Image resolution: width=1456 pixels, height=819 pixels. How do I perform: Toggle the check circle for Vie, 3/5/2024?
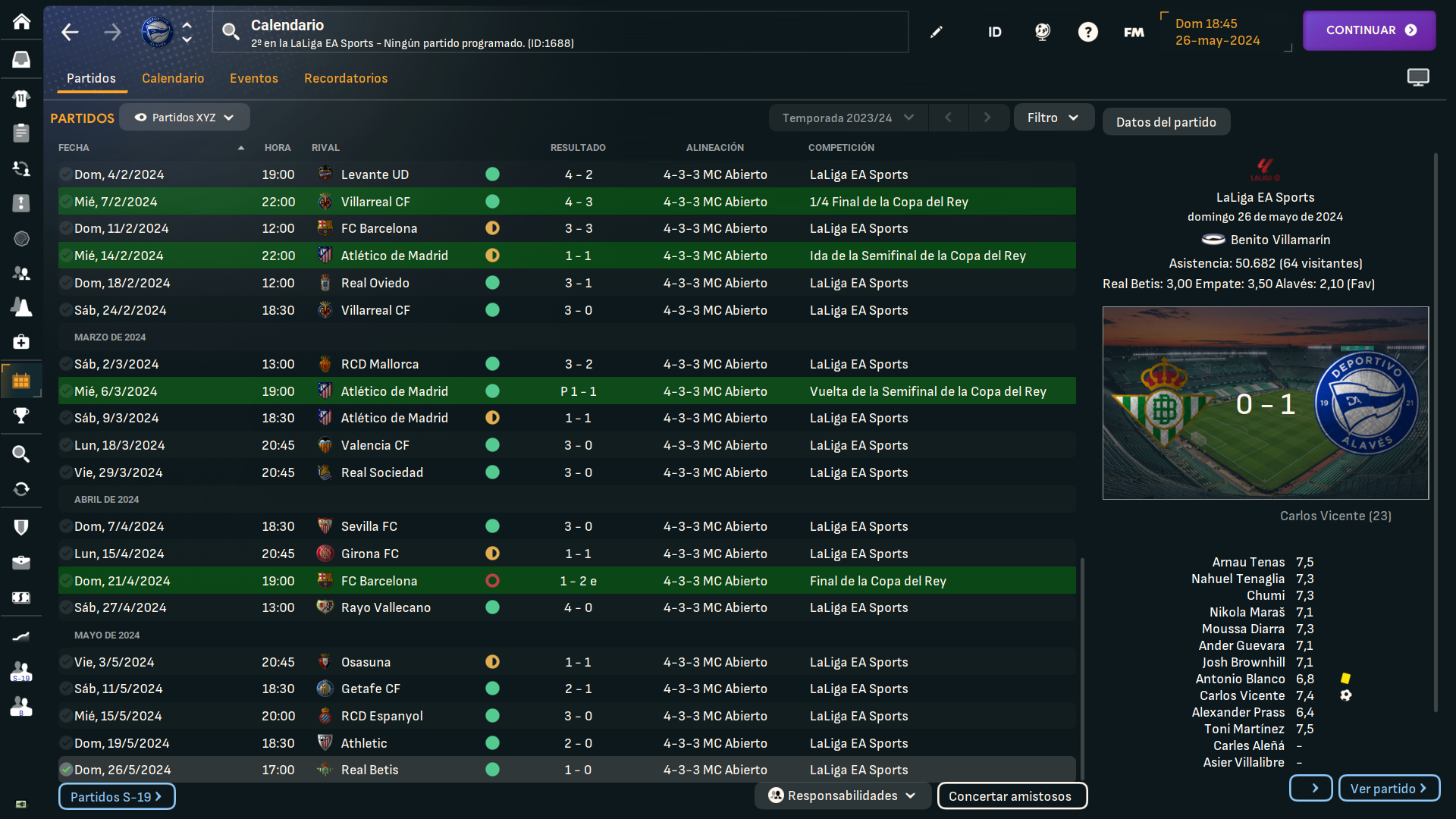tap(66, 662)
